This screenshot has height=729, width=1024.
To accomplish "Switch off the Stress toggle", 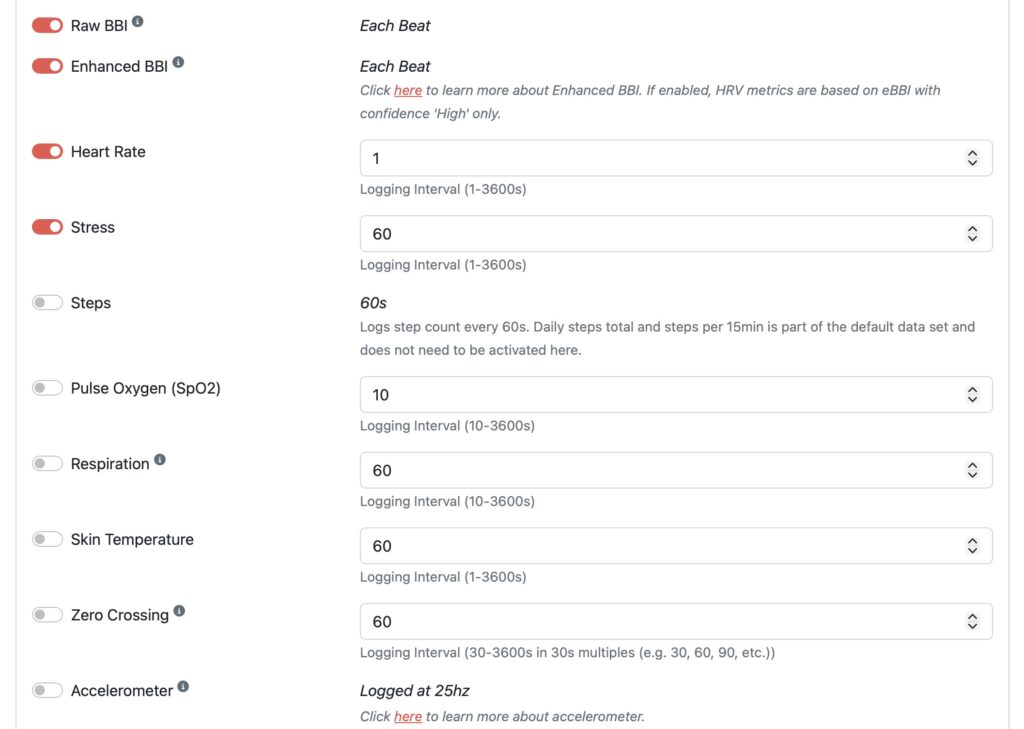I will [x=47, y=227].
